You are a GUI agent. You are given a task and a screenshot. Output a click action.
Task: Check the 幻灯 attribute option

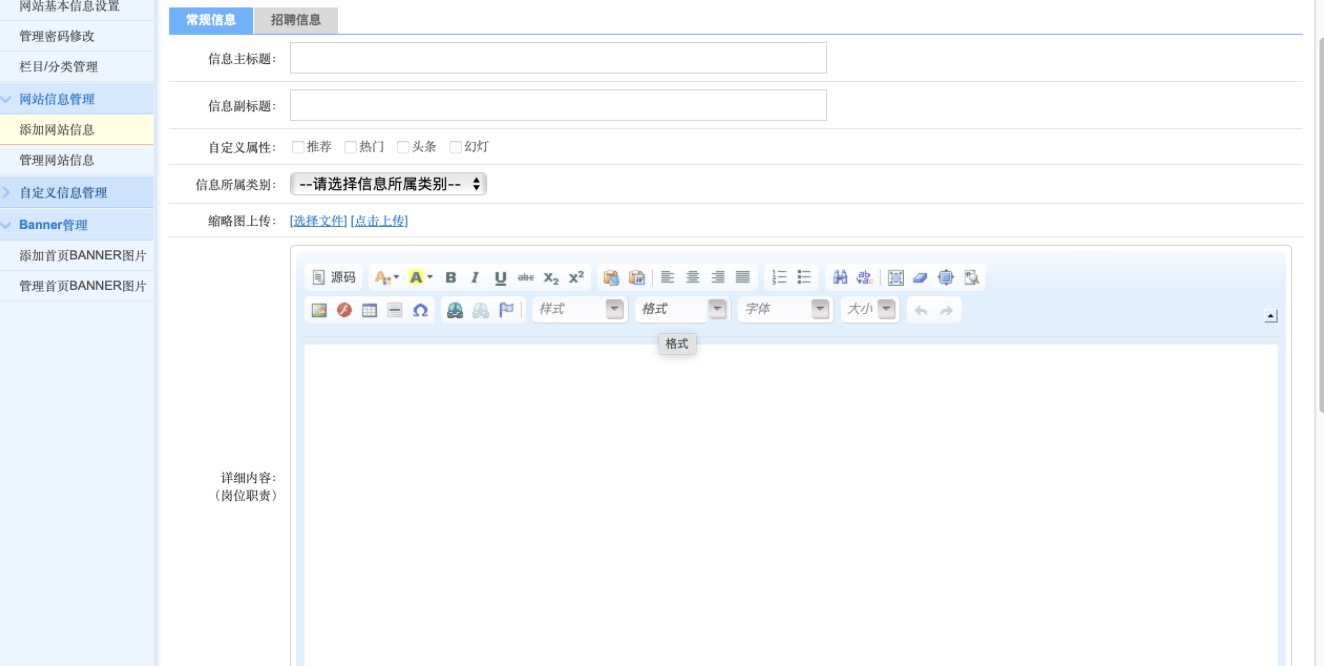456,147
